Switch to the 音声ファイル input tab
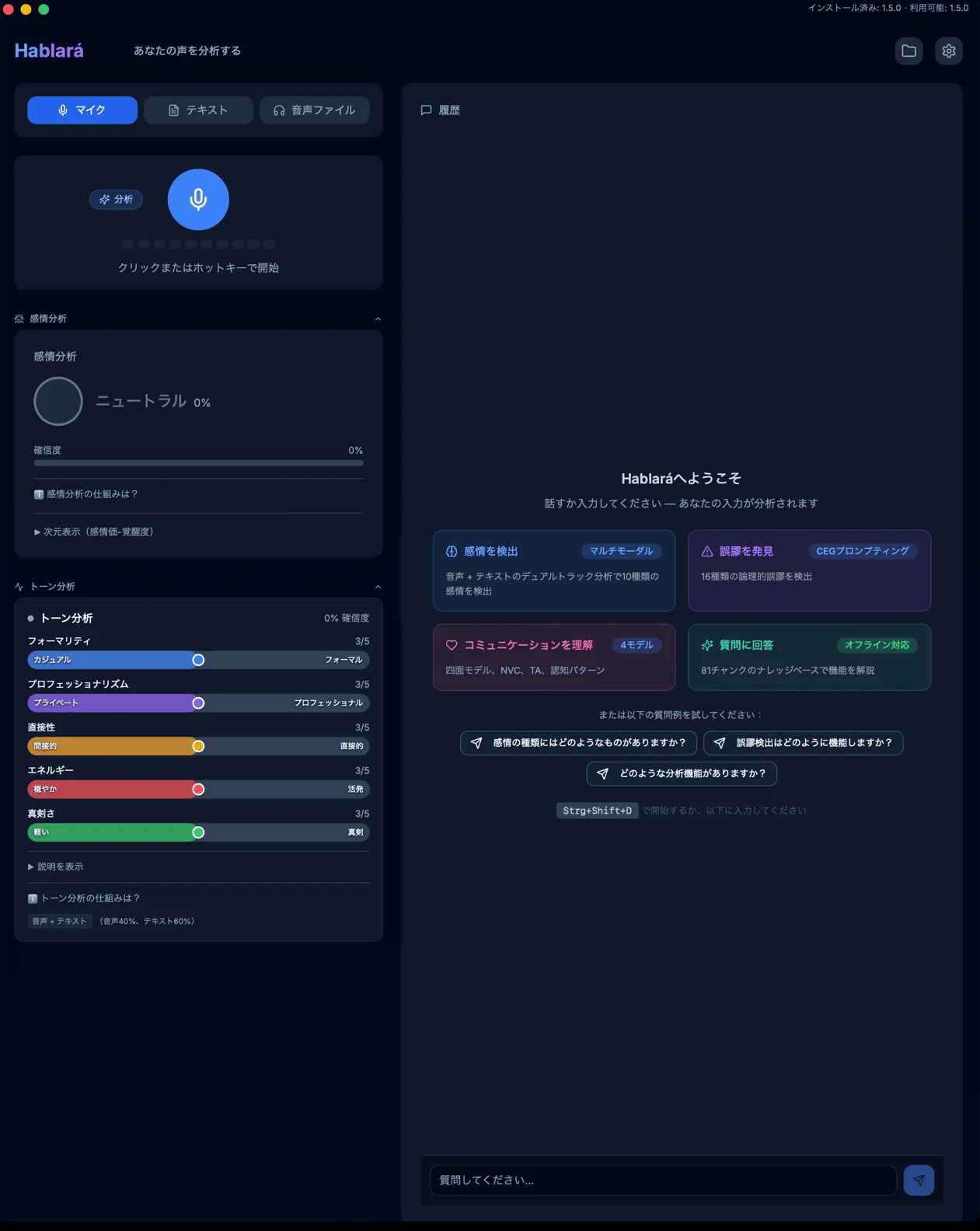 pyautogui.click(x=314, y=110)
